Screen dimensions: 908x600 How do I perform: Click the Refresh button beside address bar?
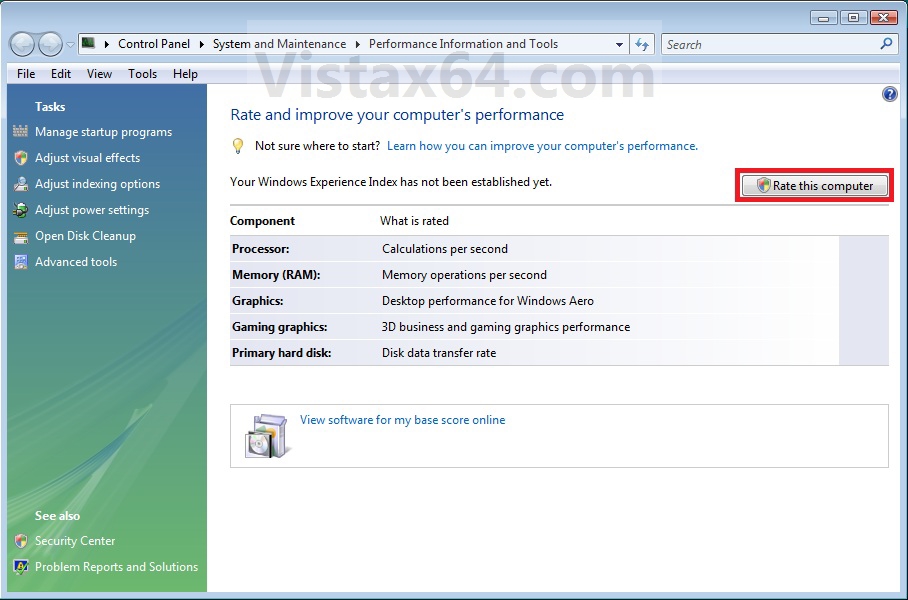click(x=642, y=44)
